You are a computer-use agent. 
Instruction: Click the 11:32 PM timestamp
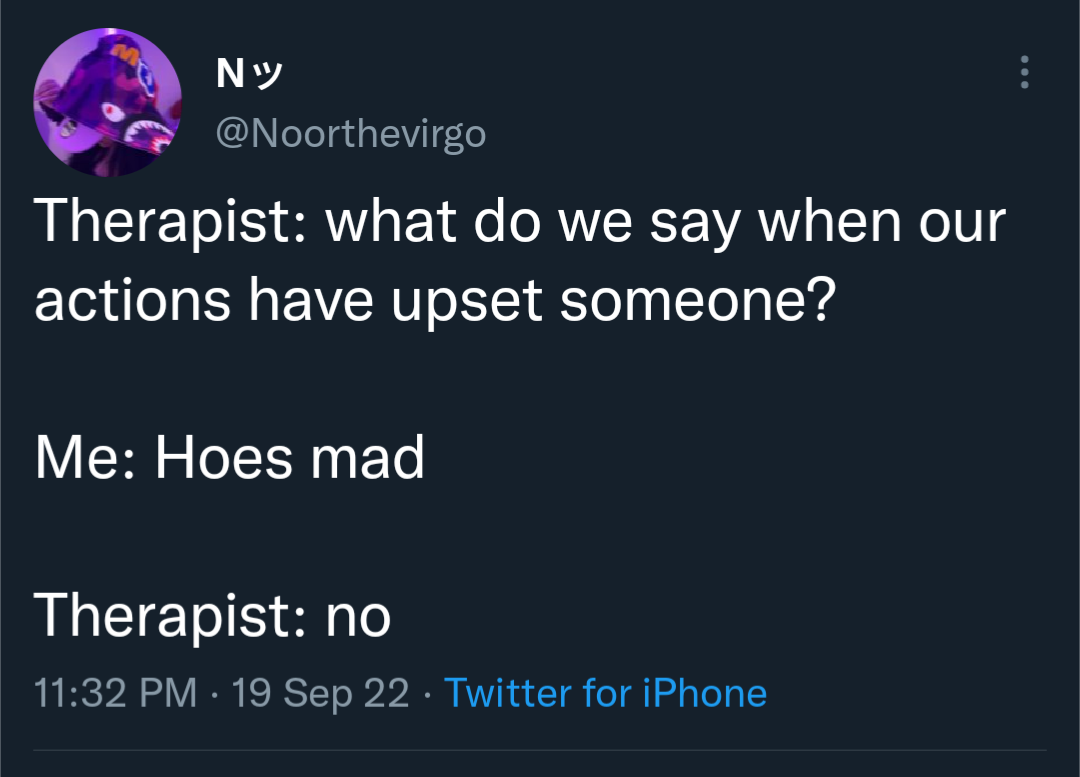[115, 692]
